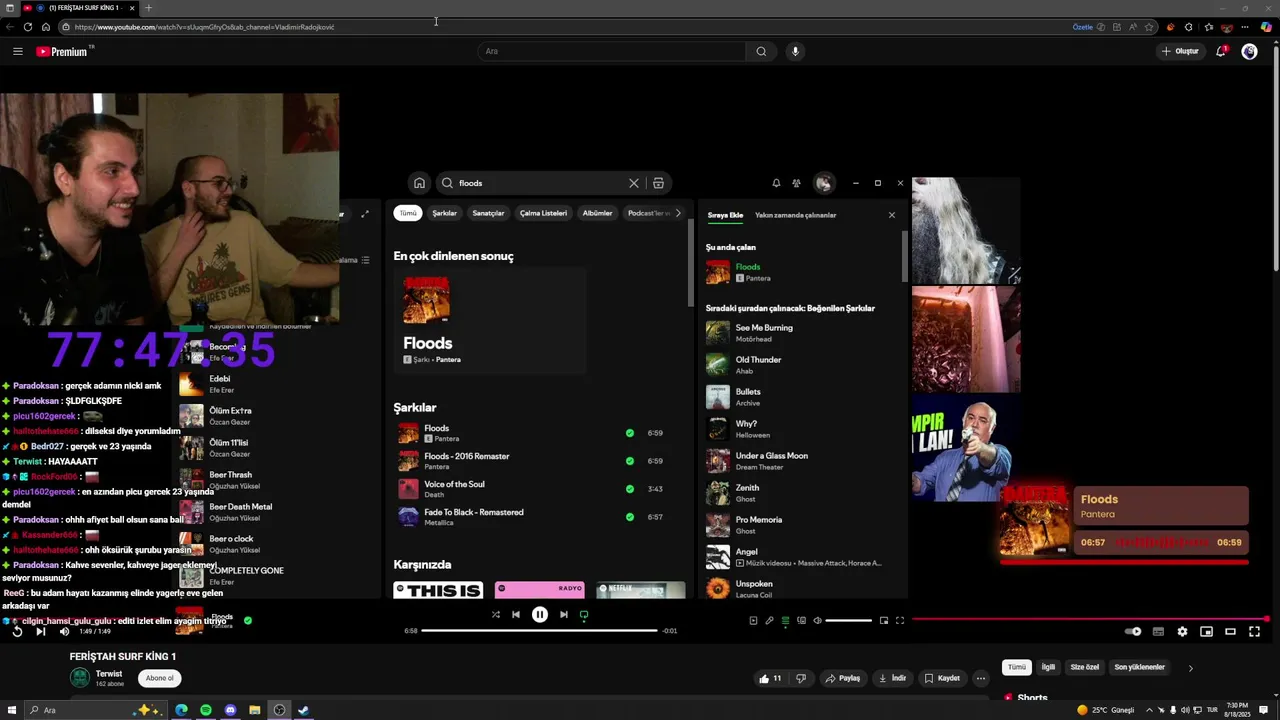Enter YouTube fullscreen mode
The image size is (1280, 720).
pos(1254,631)
